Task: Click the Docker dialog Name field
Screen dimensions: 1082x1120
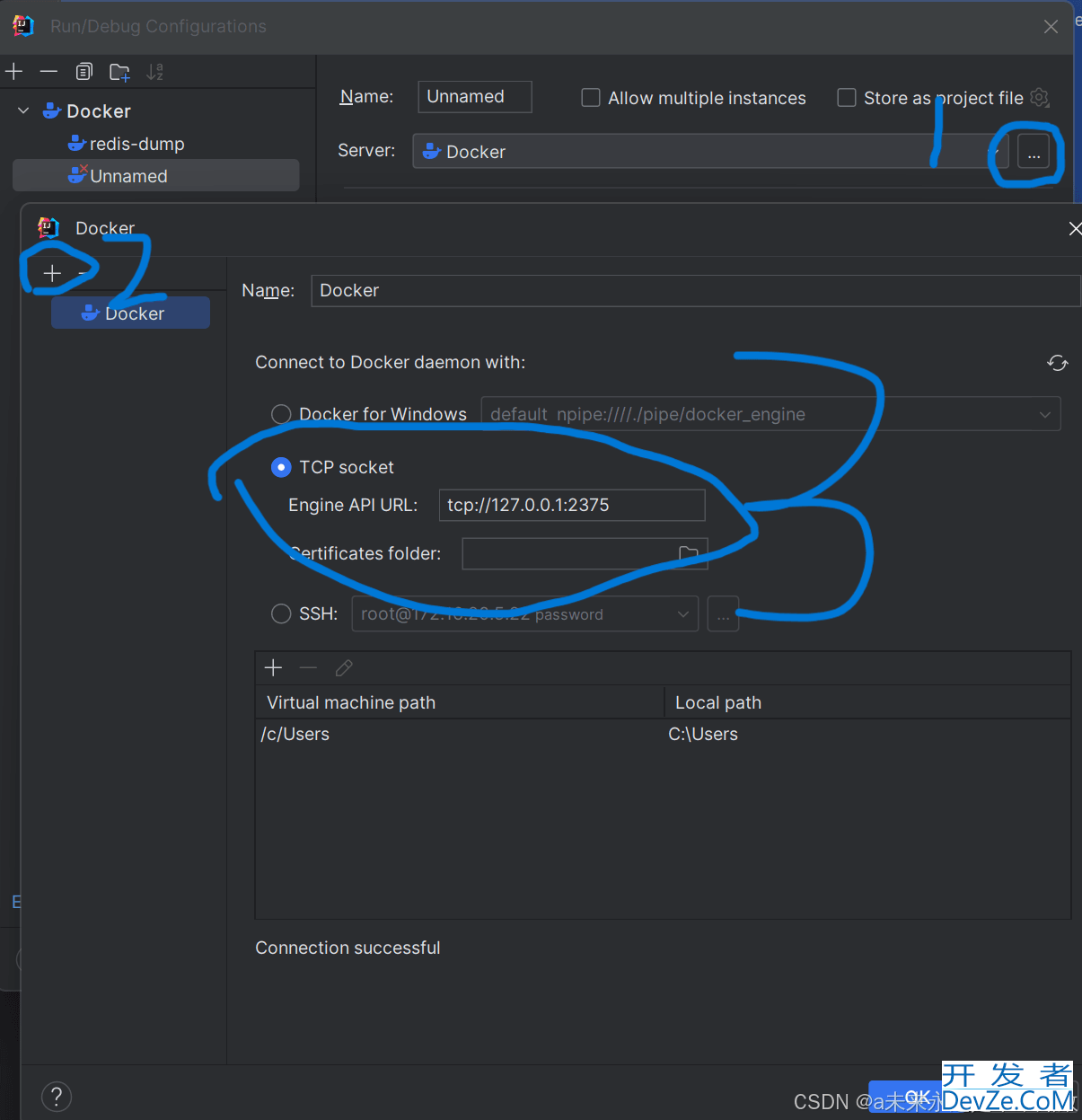Action: 696,291
